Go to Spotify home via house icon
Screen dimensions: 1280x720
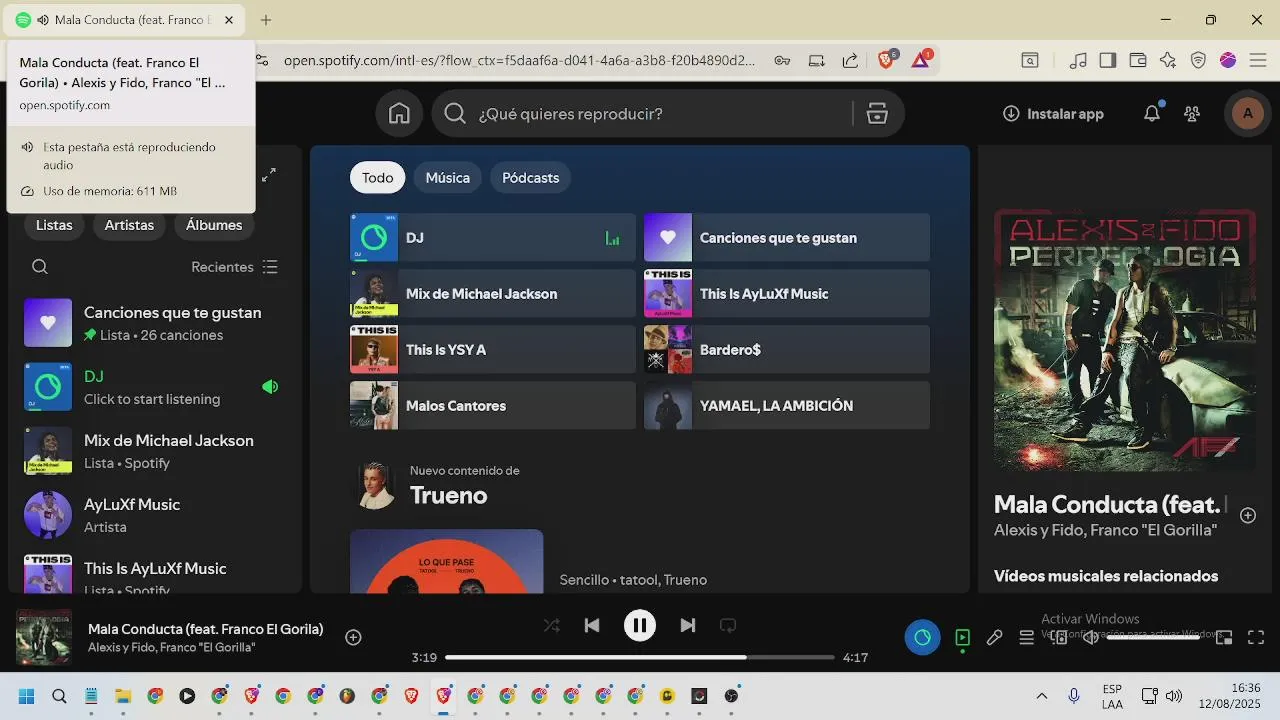399,114
